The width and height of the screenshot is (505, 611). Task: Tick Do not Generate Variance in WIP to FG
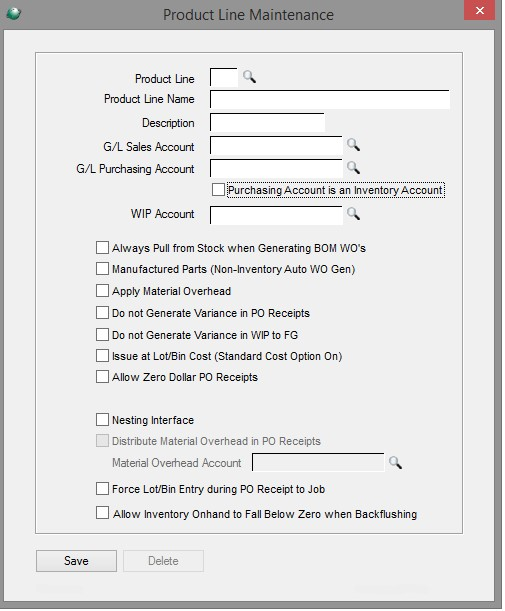(102, 335)
